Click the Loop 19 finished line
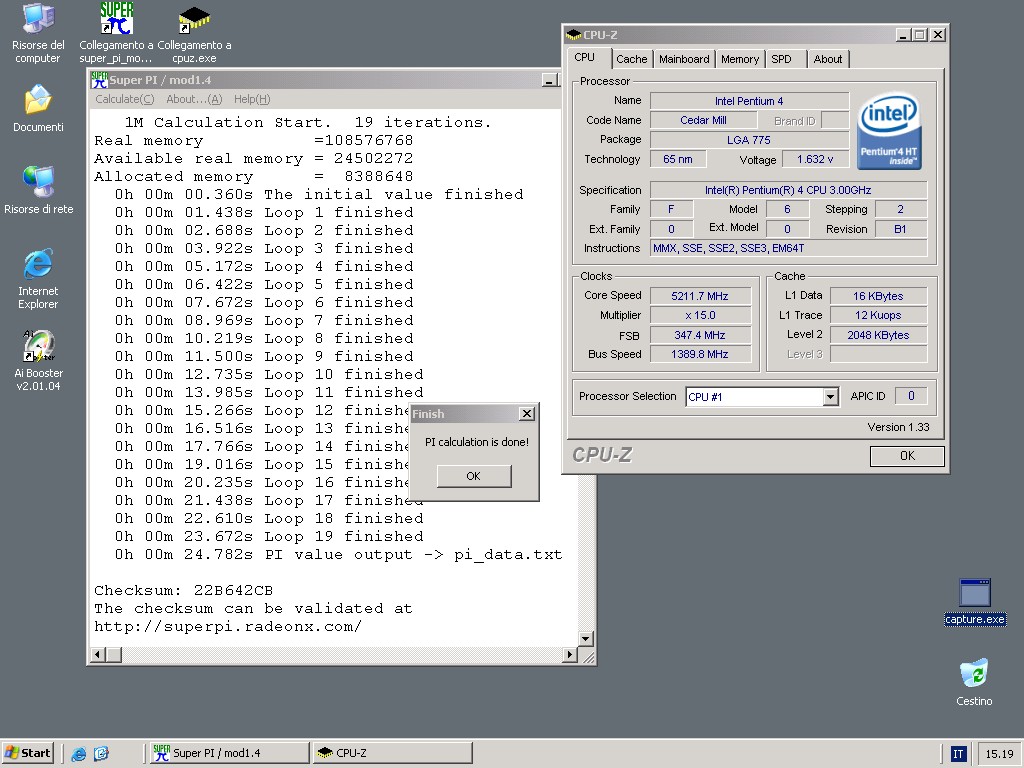1024x768 pixels. (268, 536)
